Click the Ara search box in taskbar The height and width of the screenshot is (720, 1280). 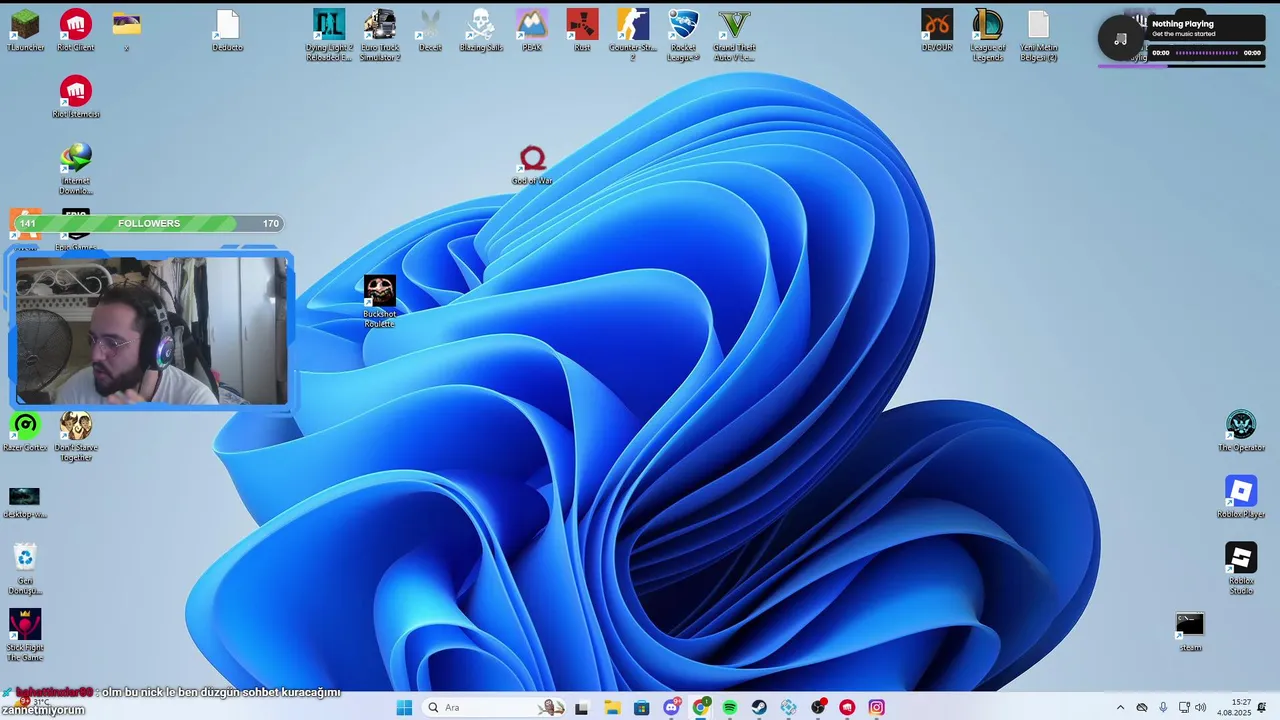[495, 707]
